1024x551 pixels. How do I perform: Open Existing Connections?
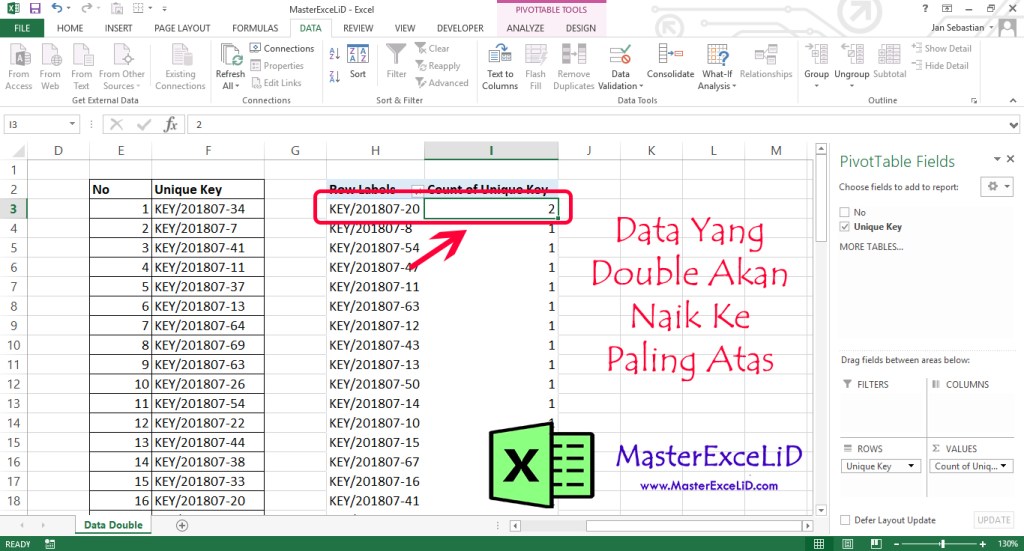180,67
